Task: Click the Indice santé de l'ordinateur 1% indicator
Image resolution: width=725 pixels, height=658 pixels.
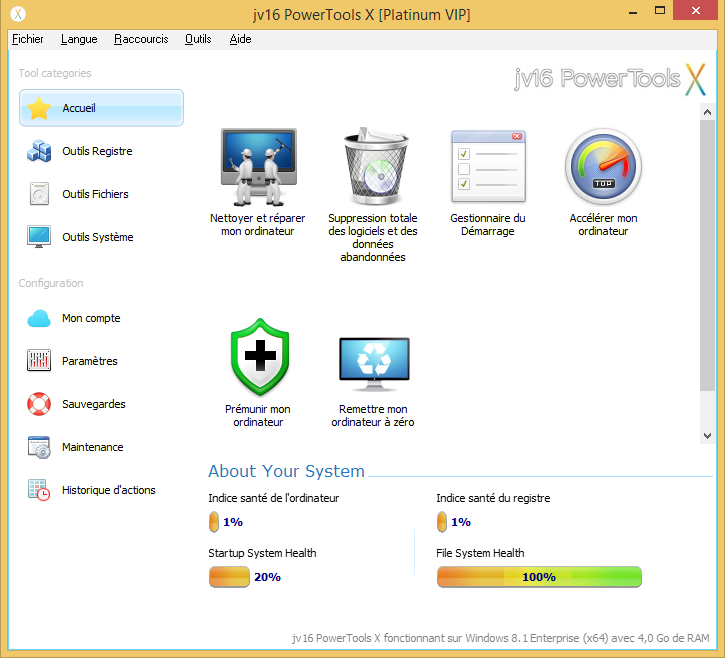Action: pyautogui.click(x=214, y=522)
